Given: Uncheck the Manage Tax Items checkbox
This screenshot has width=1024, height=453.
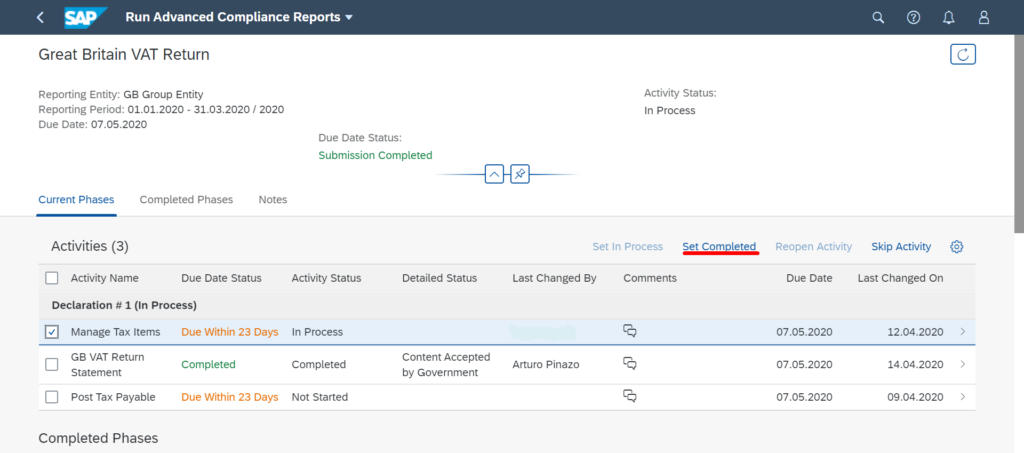Looking at the screenshot, I should tap(52, 332).
